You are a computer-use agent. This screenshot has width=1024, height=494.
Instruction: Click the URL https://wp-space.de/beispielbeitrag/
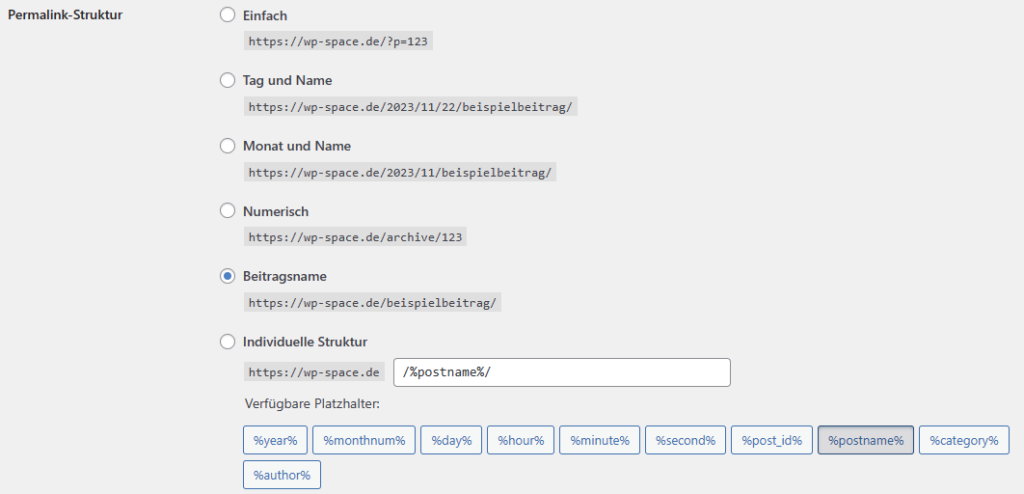pos(373,303)
